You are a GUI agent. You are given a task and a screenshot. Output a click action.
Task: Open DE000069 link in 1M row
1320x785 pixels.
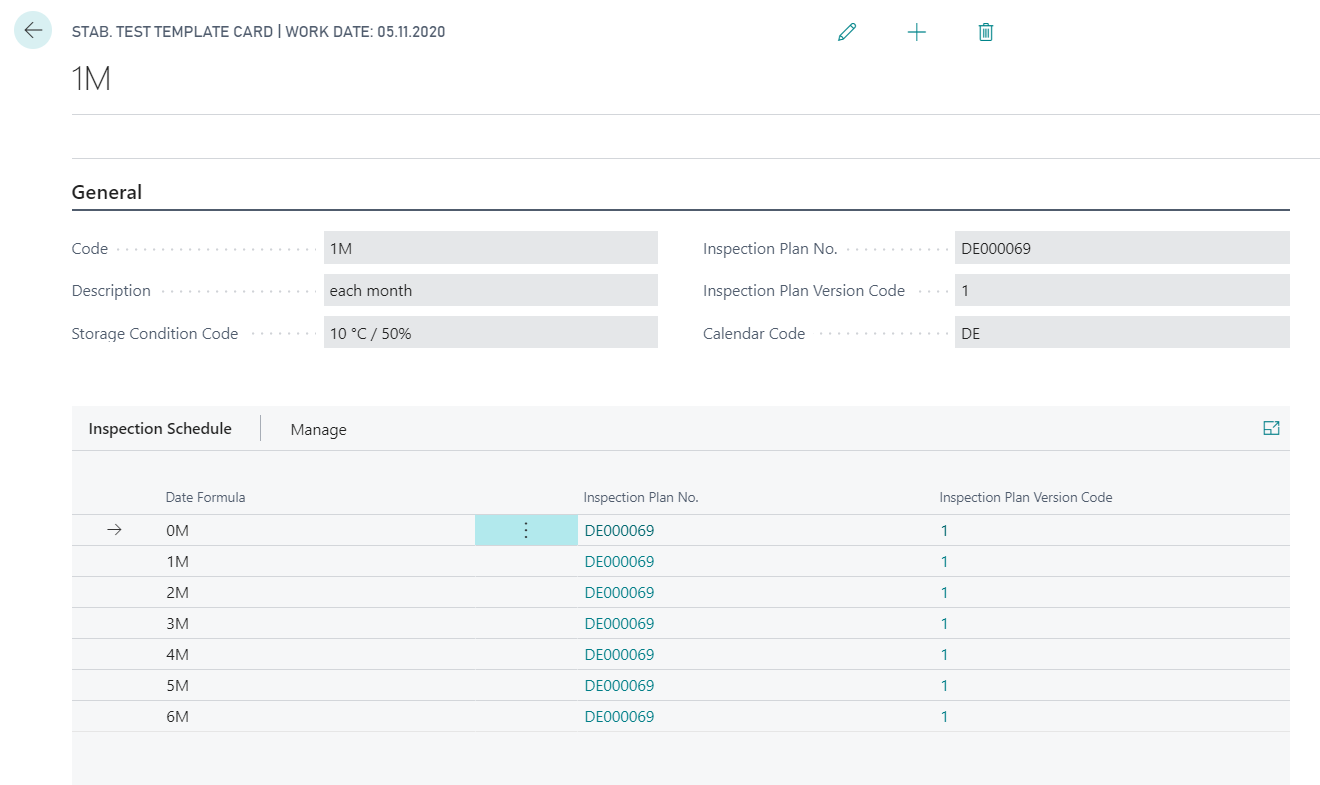(x=619, y=562)
